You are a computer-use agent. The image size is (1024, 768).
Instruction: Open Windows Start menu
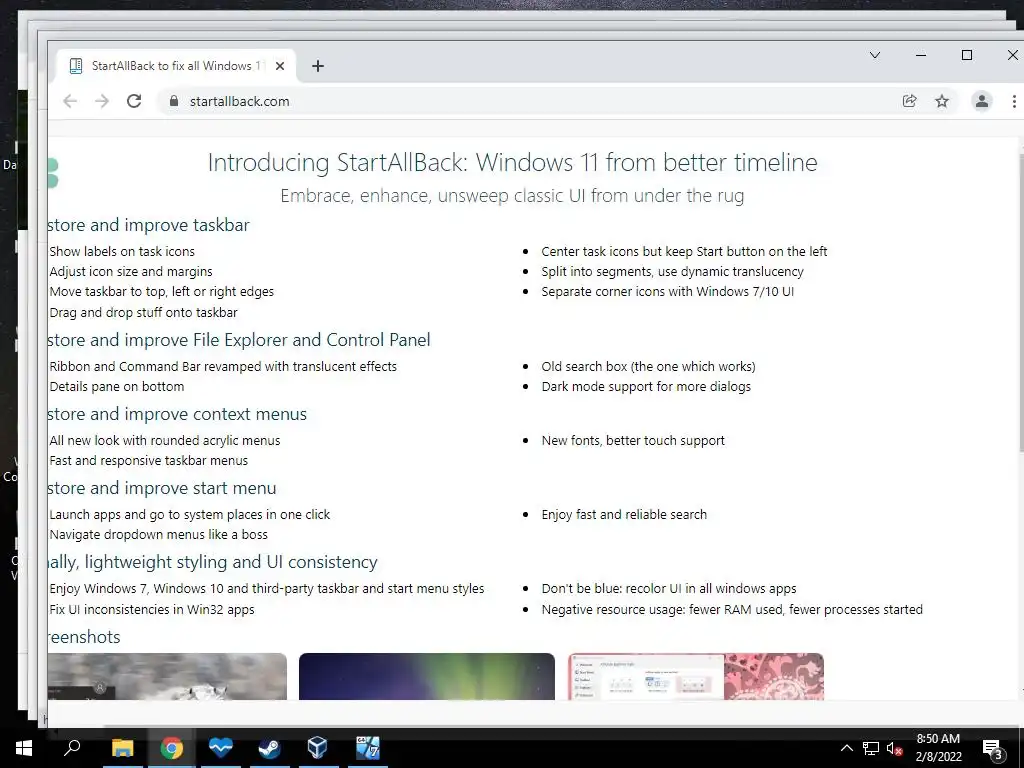[24, 748]
